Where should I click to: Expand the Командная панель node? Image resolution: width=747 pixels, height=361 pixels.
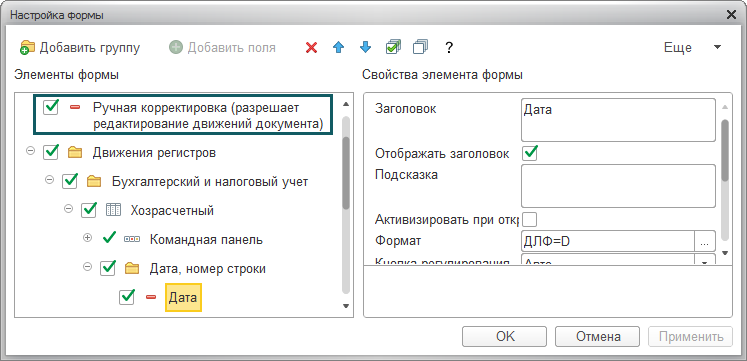pyautogui.click(x=87, y=238)
